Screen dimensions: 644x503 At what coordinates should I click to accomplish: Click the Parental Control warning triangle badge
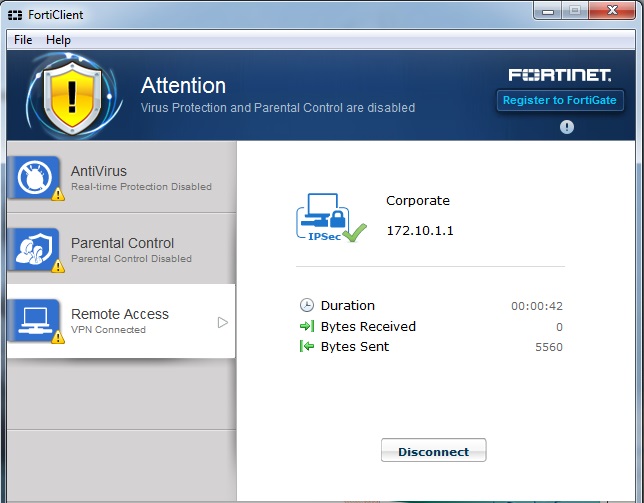[58, 266]
